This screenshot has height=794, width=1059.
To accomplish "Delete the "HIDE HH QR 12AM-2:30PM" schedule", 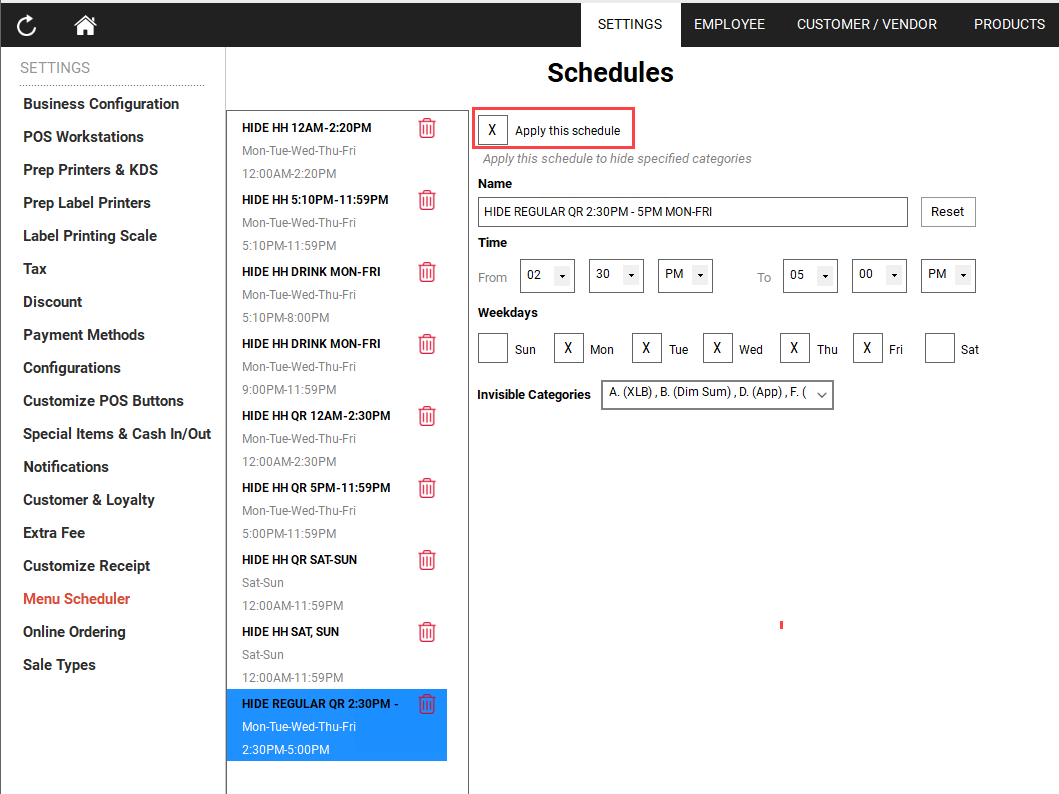I will click(427, 416).
